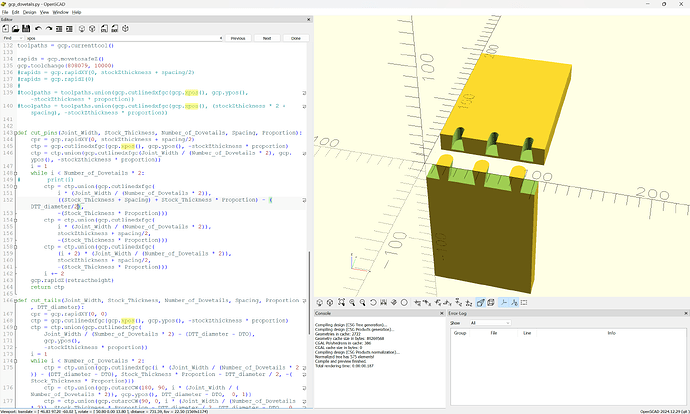Redo the edit using the toolbar icon
Viewport: 690px width, 414px height.
click(x=49, y=29)
